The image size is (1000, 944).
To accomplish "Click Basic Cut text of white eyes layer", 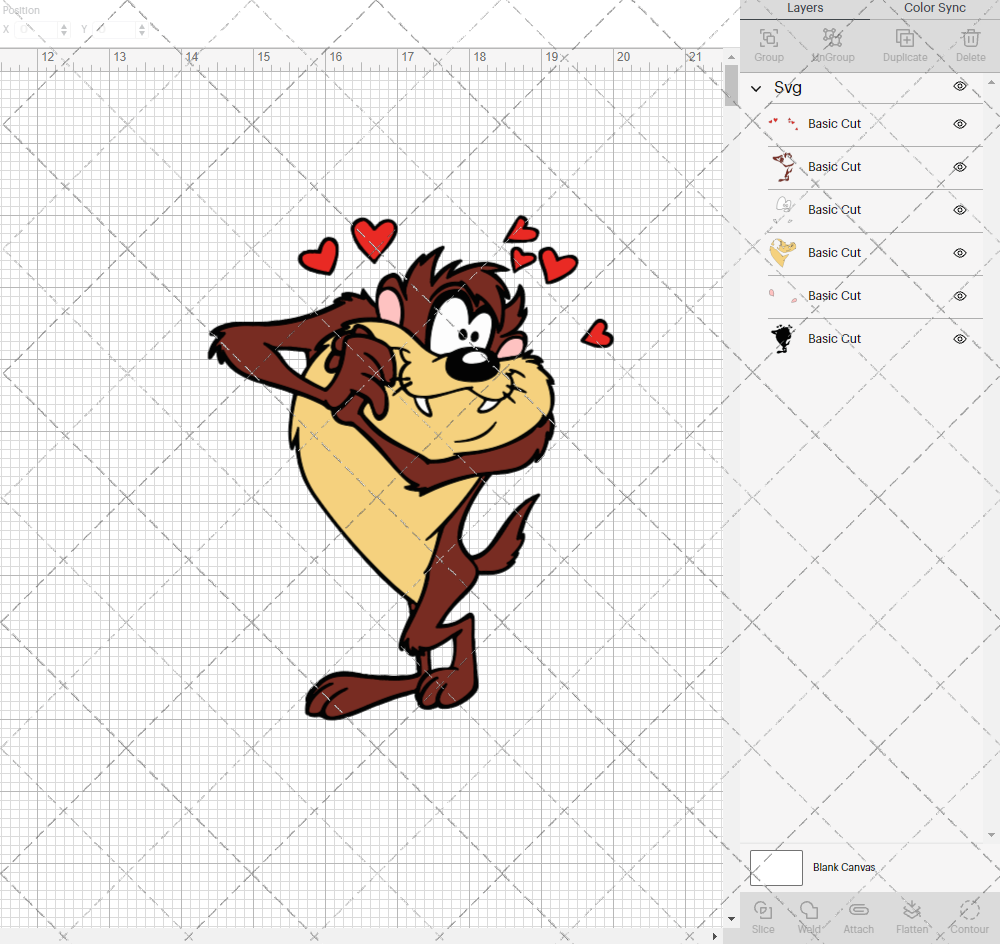I will click(834, 210).
